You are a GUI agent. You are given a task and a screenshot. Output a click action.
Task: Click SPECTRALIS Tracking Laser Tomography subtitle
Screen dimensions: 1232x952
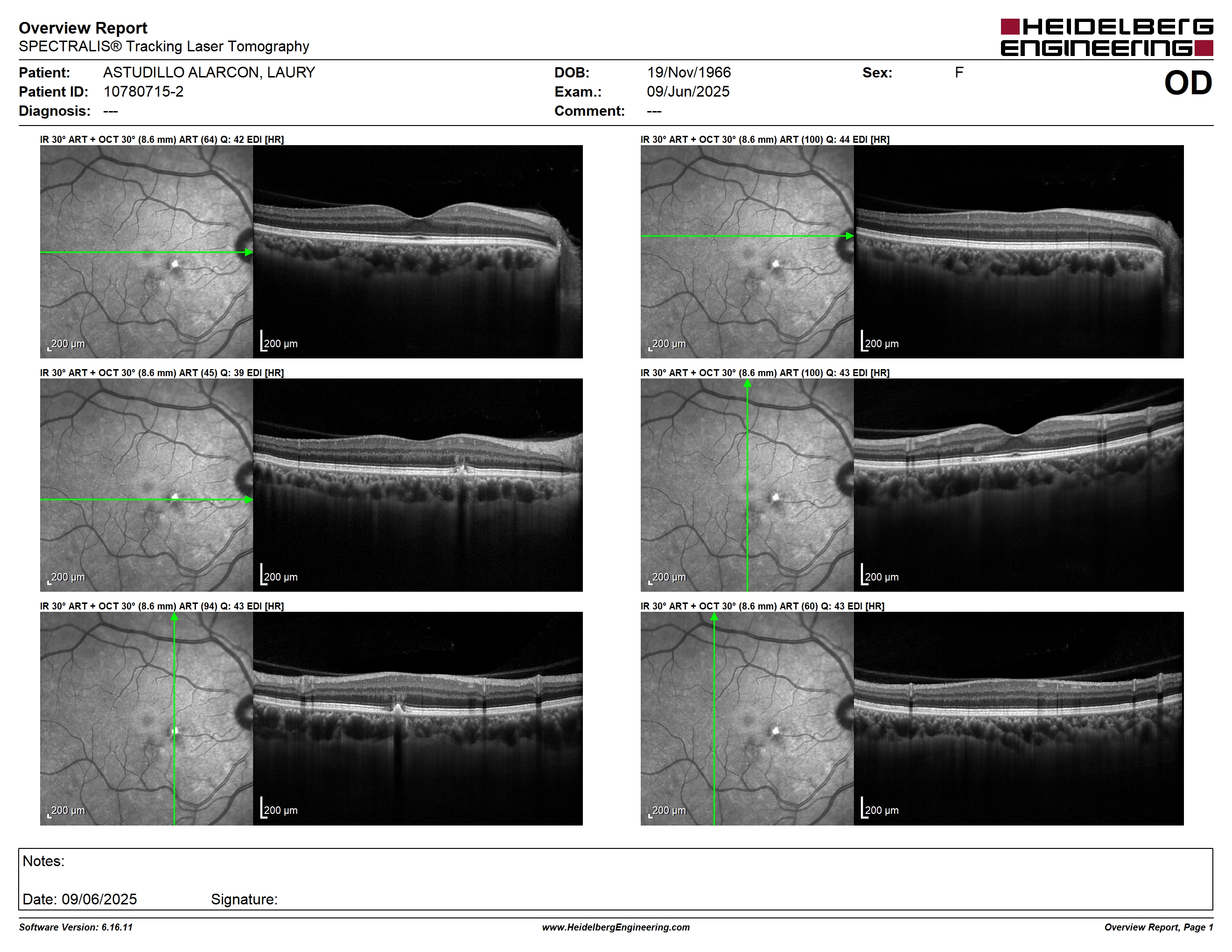click(x=164, y=46)
